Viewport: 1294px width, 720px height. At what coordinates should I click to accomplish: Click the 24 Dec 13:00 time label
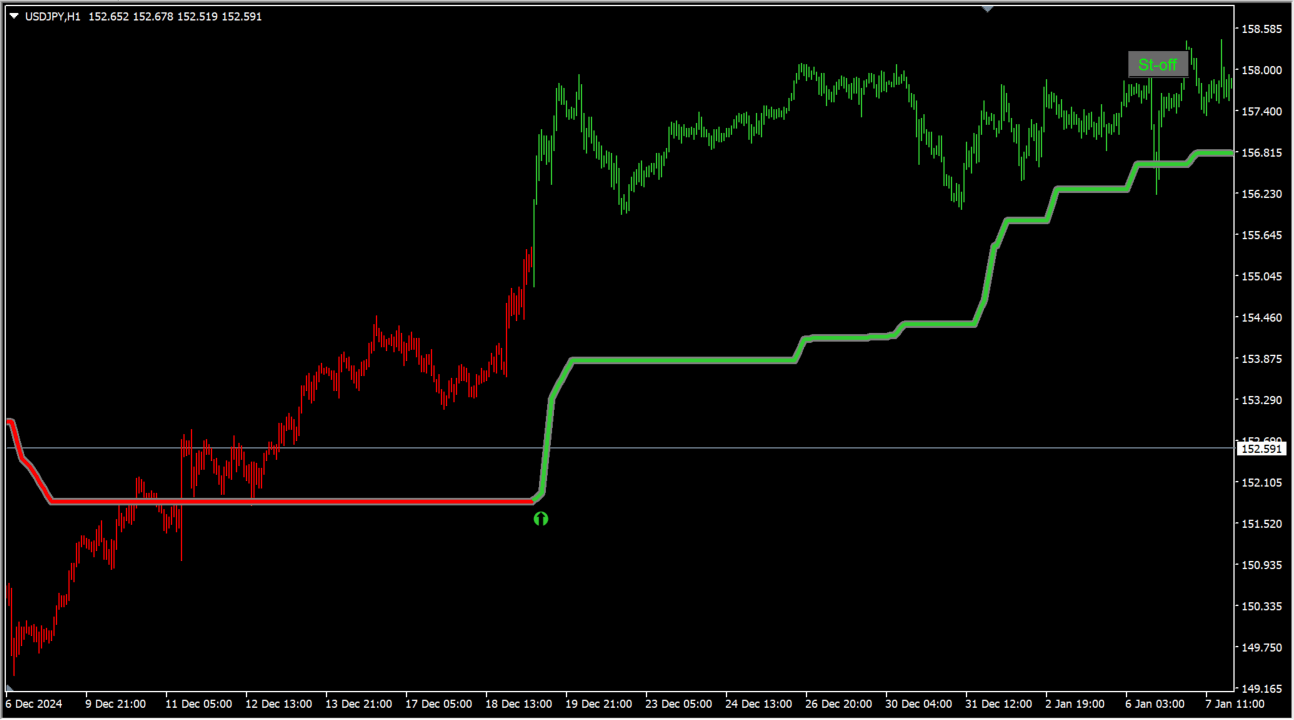(758, 704)
